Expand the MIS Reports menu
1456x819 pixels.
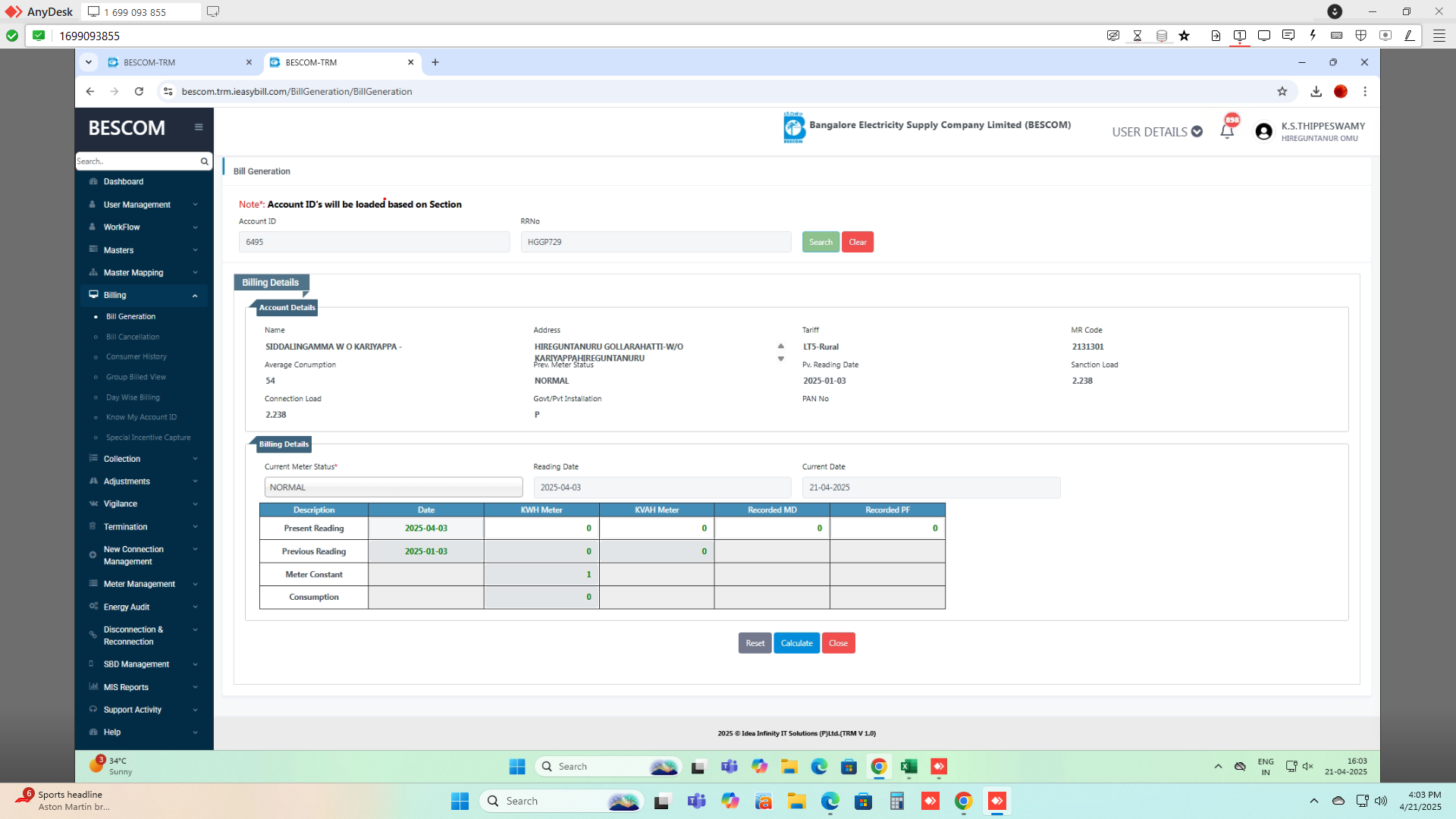tap(144, 687)
